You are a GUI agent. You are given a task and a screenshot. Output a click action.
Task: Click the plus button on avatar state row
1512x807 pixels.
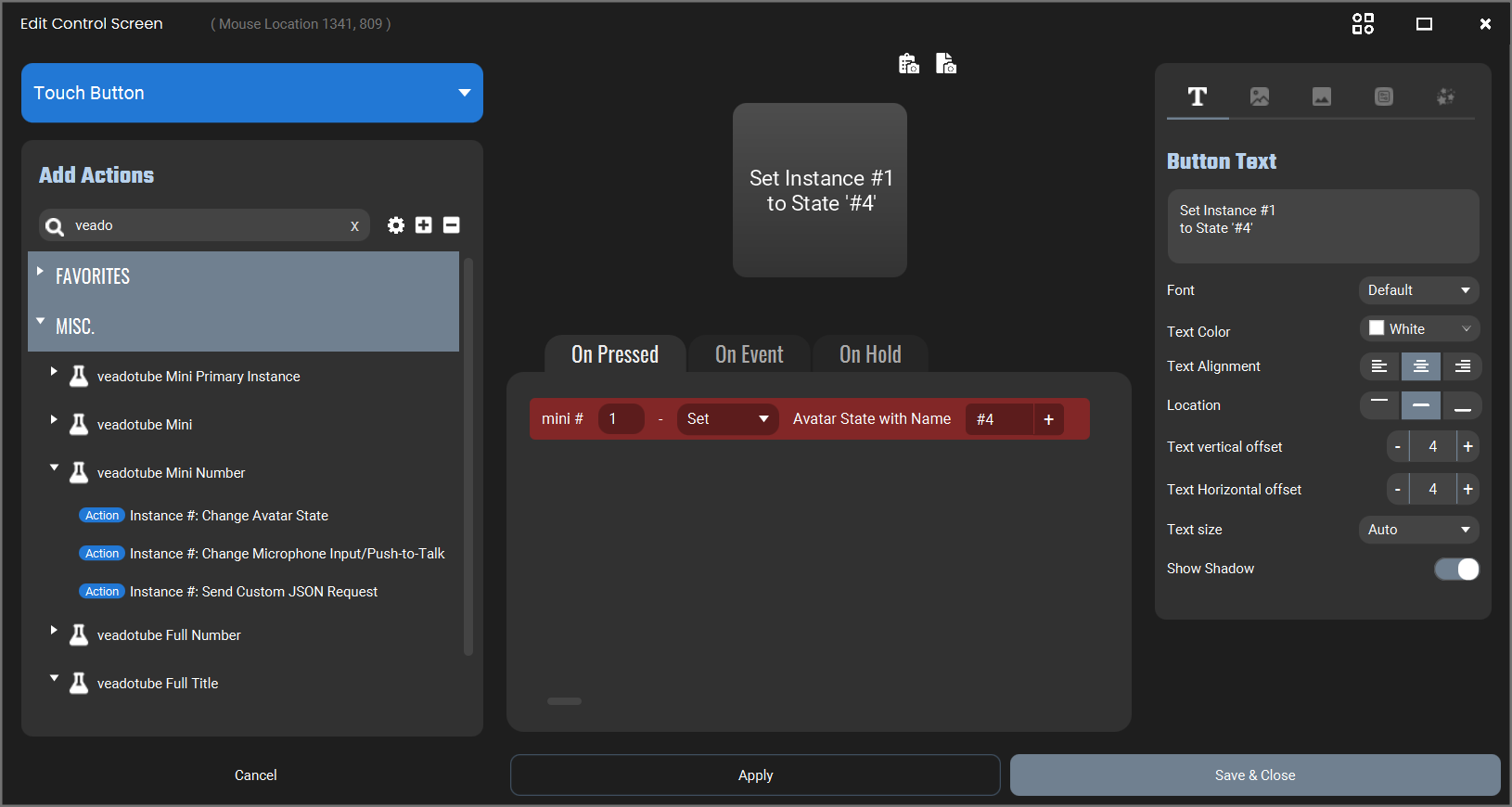1048,419
